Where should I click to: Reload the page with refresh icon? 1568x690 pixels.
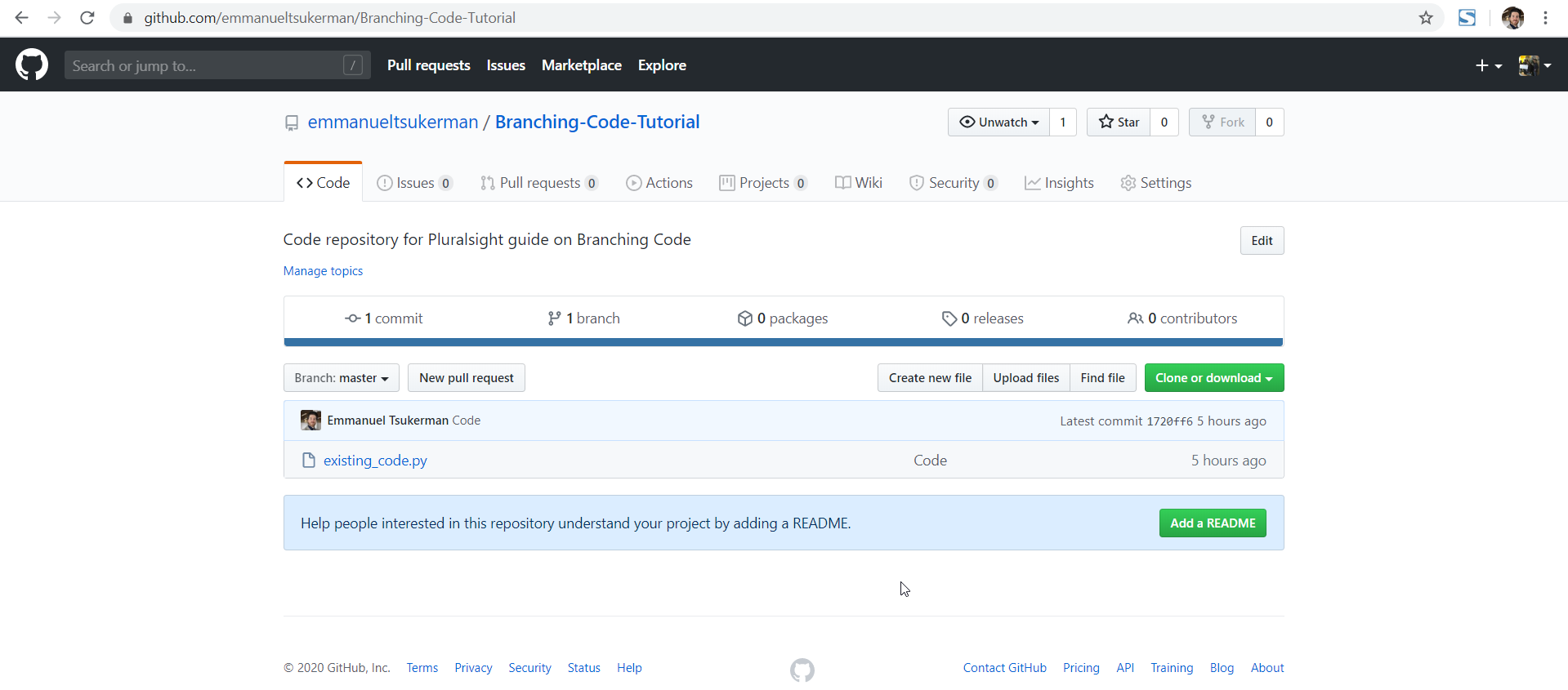[x=87, y=18]
